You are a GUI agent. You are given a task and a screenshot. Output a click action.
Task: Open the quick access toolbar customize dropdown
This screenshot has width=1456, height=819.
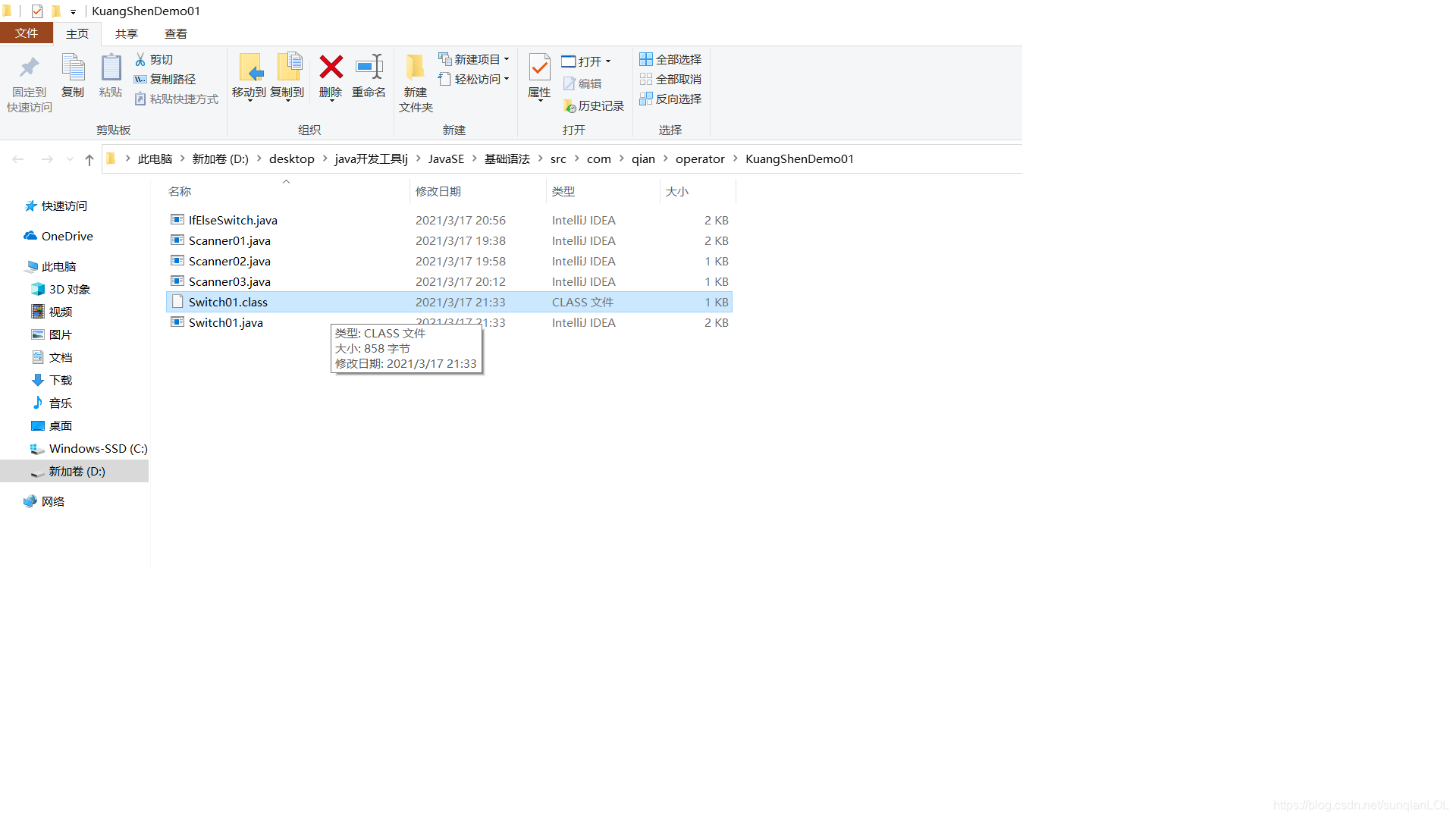[x=74, y=11]
